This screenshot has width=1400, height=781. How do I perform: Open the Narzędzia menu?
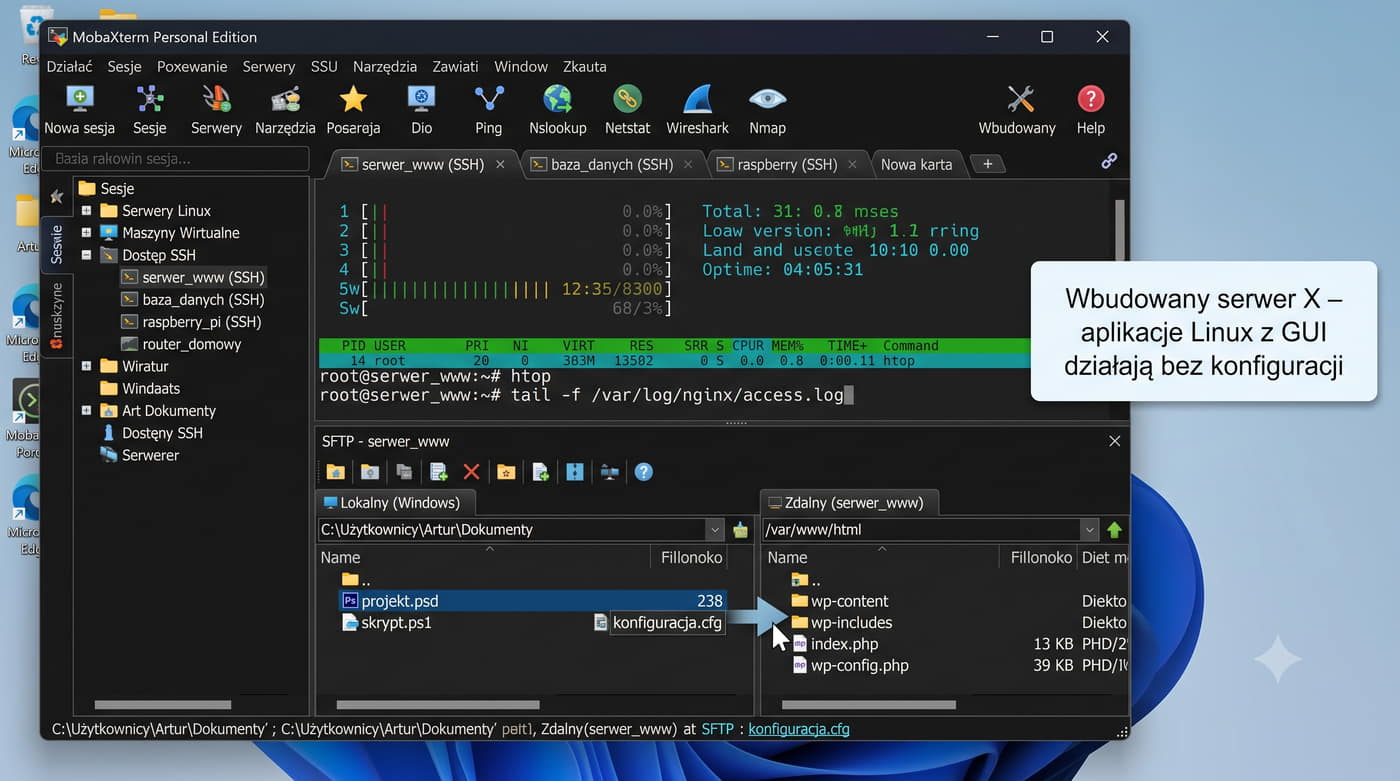[x=384, y=67]
